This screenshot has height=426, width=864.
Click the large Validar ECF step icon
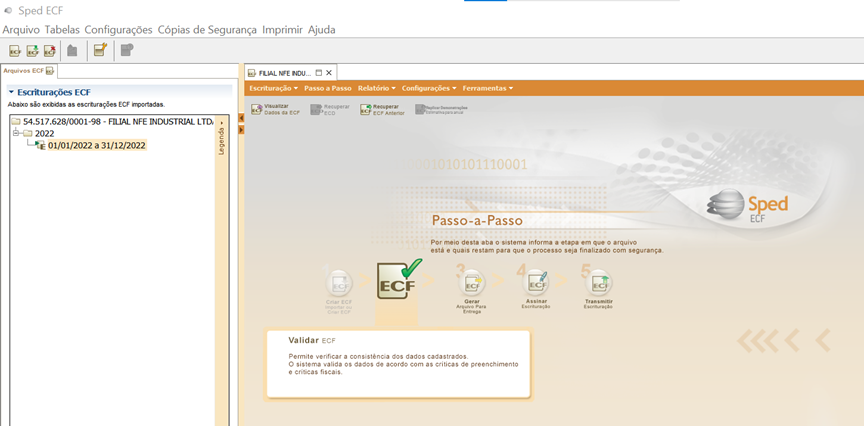coord(399,279)
